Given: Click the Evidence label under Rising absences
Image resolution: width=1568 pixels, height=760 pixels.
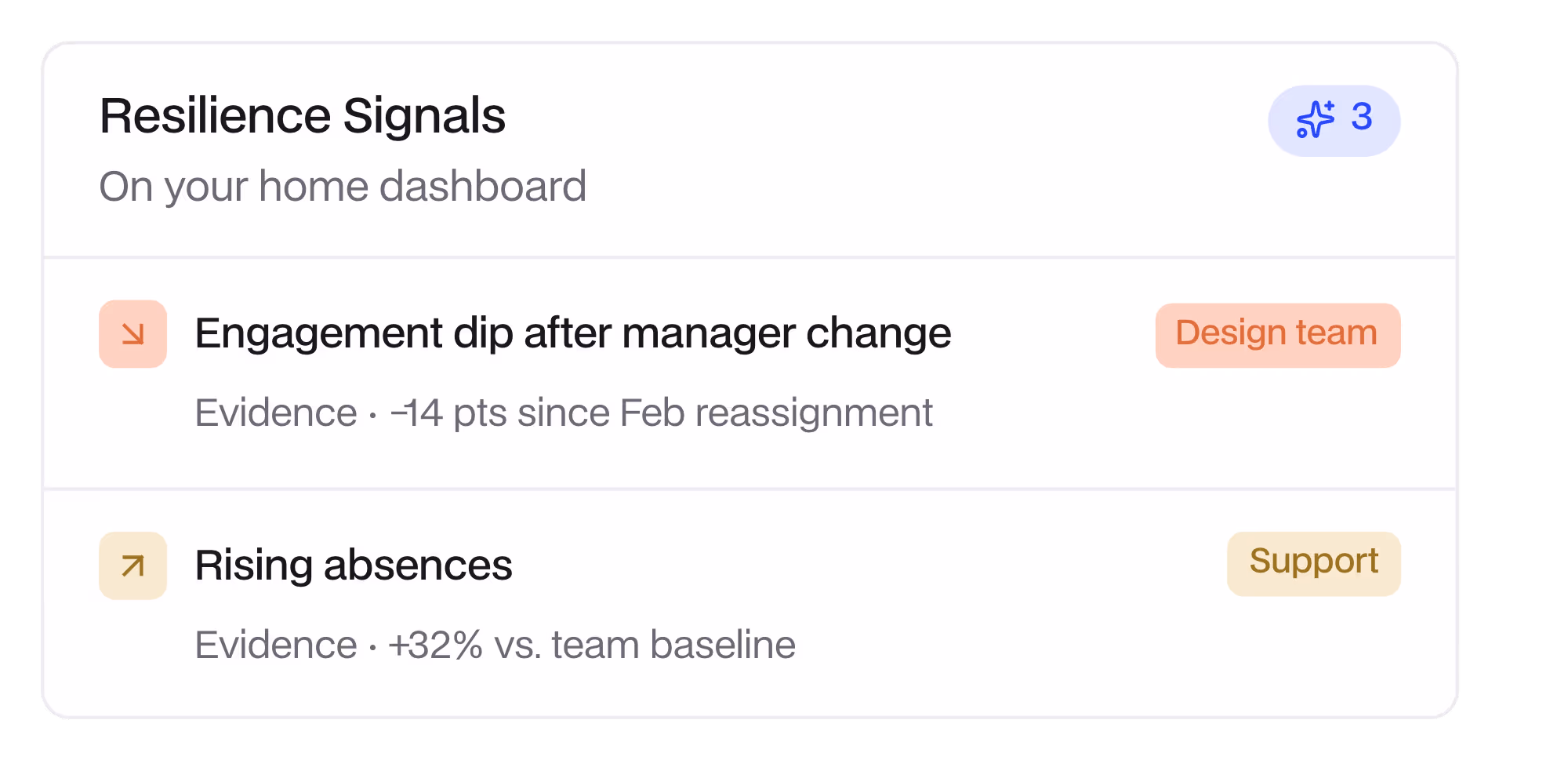Looking at the screenshot, I should [x=276, y=645].
